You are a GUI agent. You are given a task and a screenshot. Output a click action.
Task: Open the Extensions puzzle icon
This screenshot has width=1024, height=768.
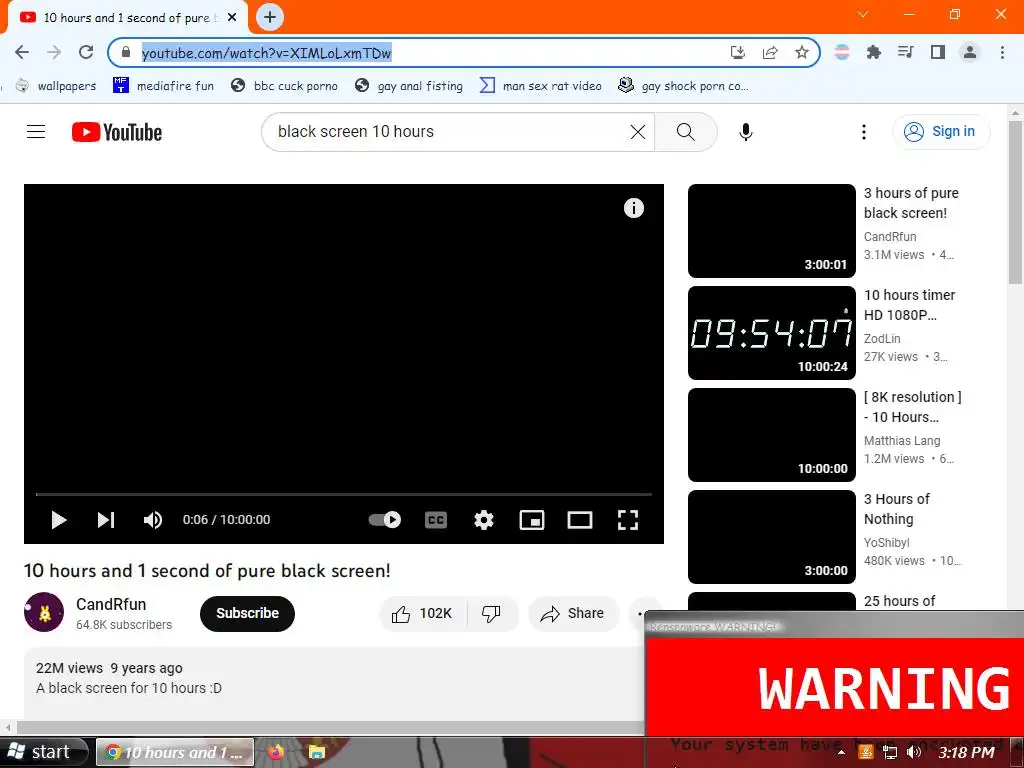tap(873, 52)
